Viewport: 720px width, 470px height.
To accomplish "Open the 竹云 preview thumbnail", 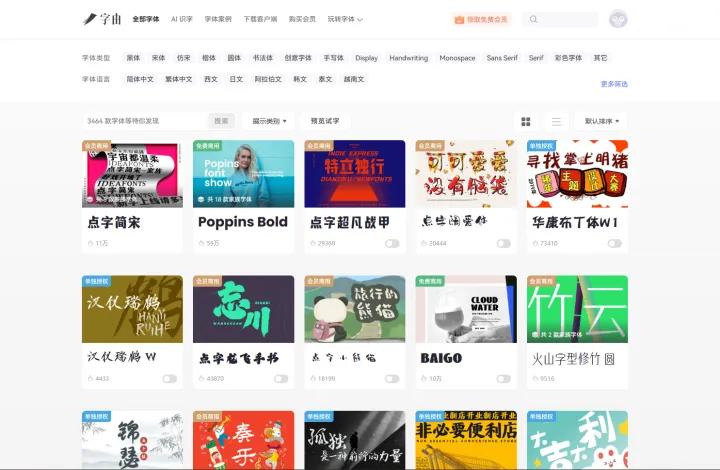I will (x=577, y=309).
